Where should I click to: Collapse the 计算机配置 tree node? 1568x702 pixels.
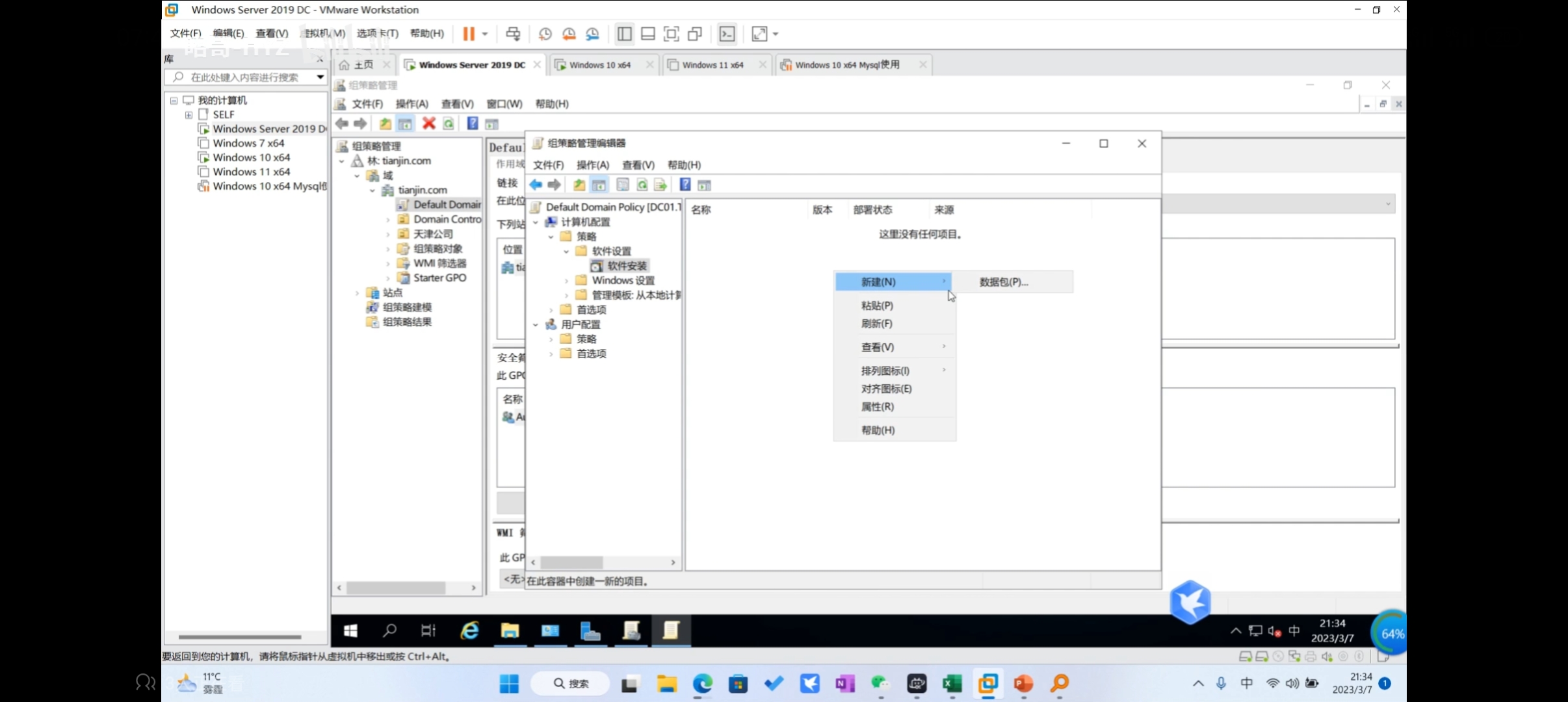536,222
